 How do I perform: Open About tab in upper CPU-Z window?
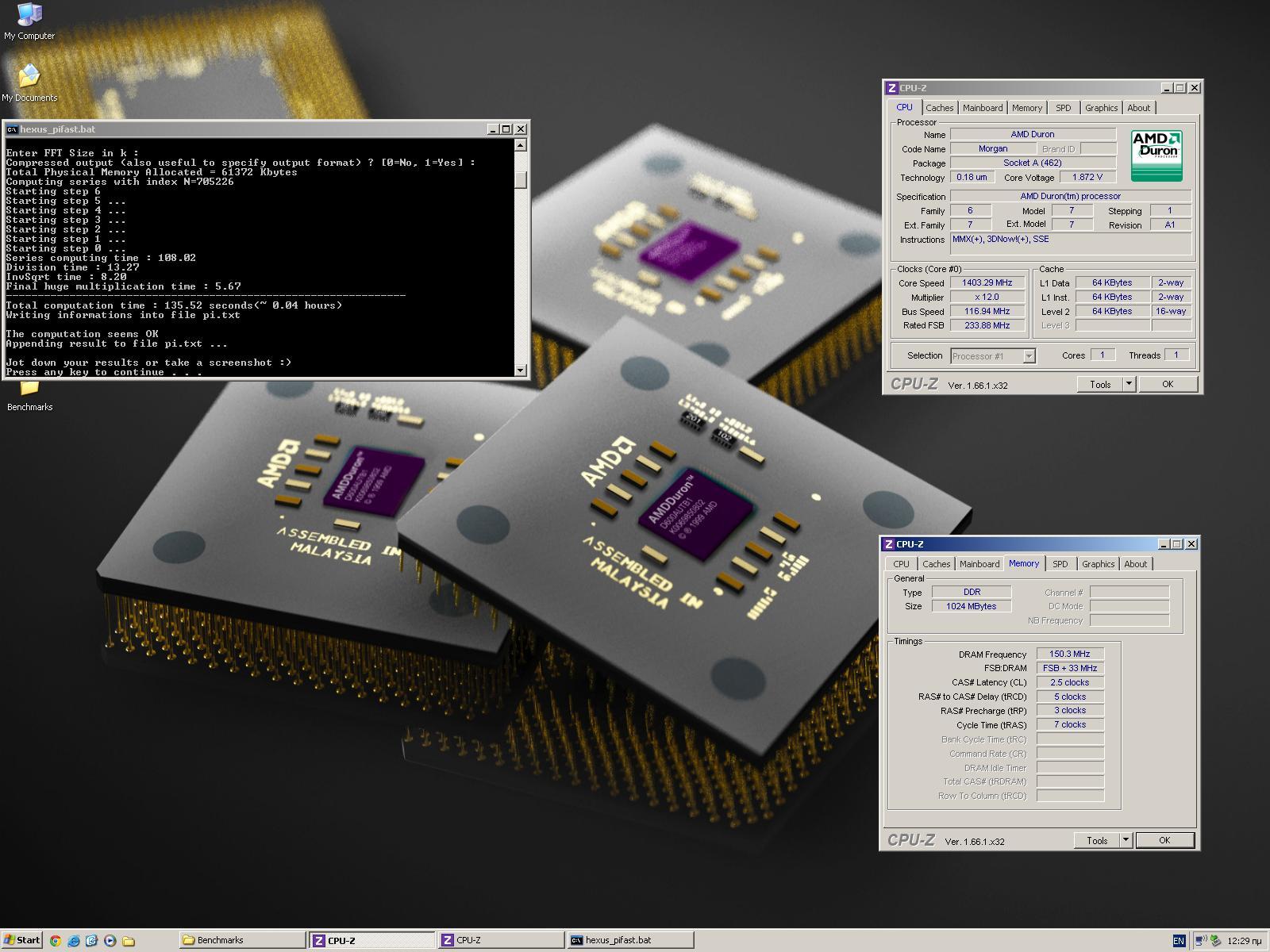[x=1138, y=108]
